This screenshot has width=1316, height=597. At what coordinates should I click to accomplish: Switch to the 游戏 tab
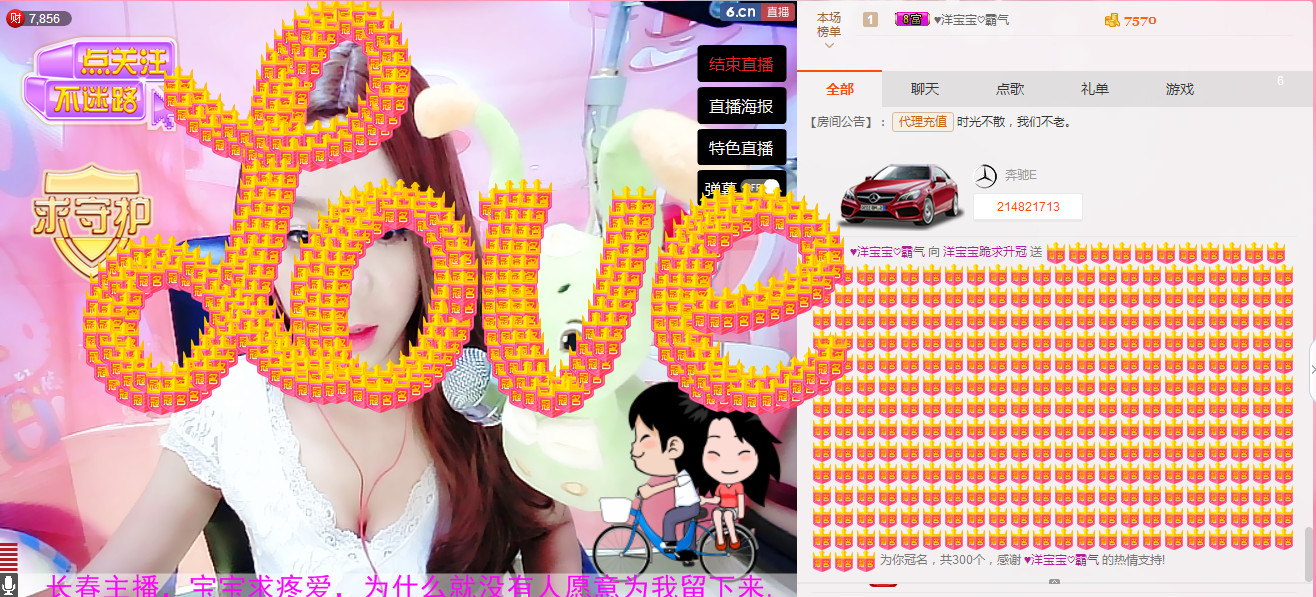tap(1180, 89)
